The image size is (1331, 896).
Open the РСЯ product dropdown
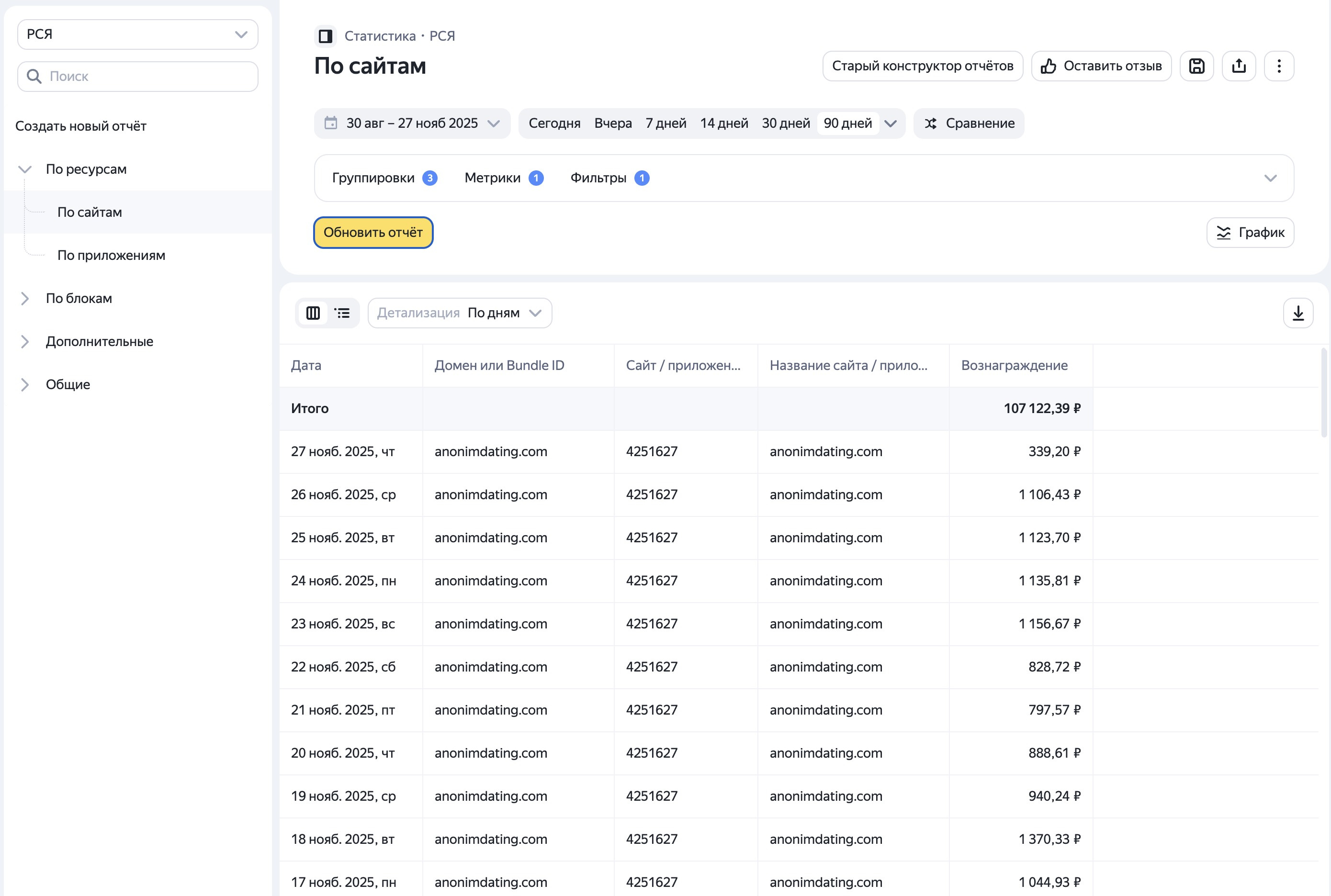tap(137, 34)
